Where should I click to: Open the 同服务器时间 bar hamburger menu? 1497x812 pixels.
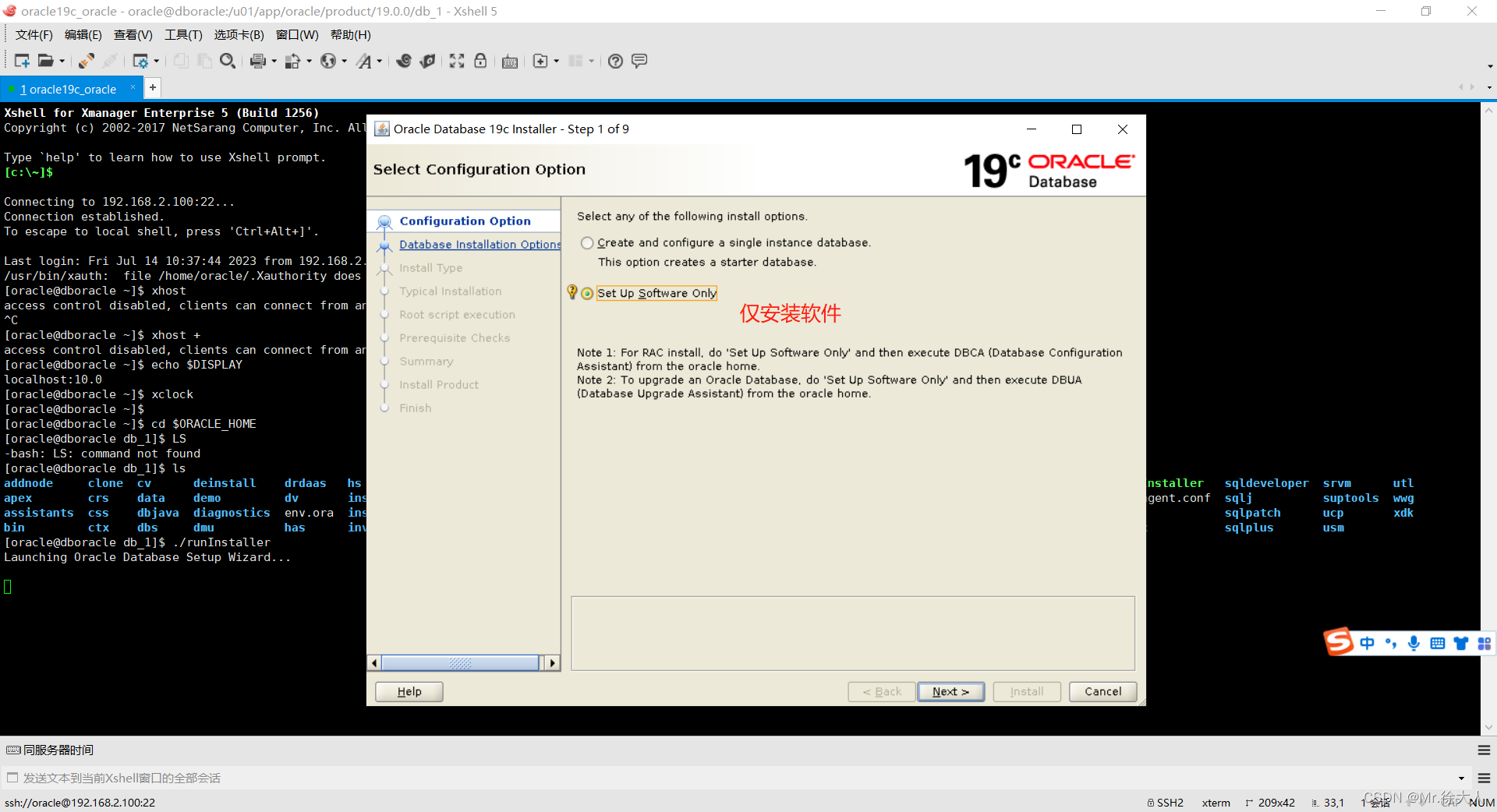click(x=1484, y=750)
